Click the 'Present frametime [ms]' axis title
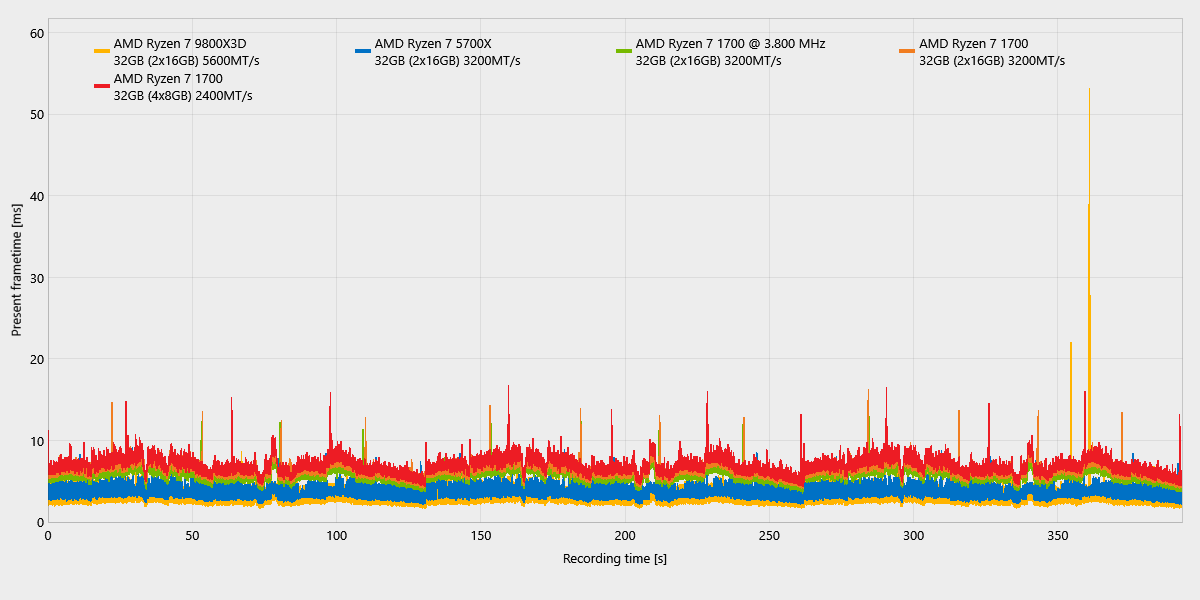This screenshot has width=1200, height=600. (16, 268)
